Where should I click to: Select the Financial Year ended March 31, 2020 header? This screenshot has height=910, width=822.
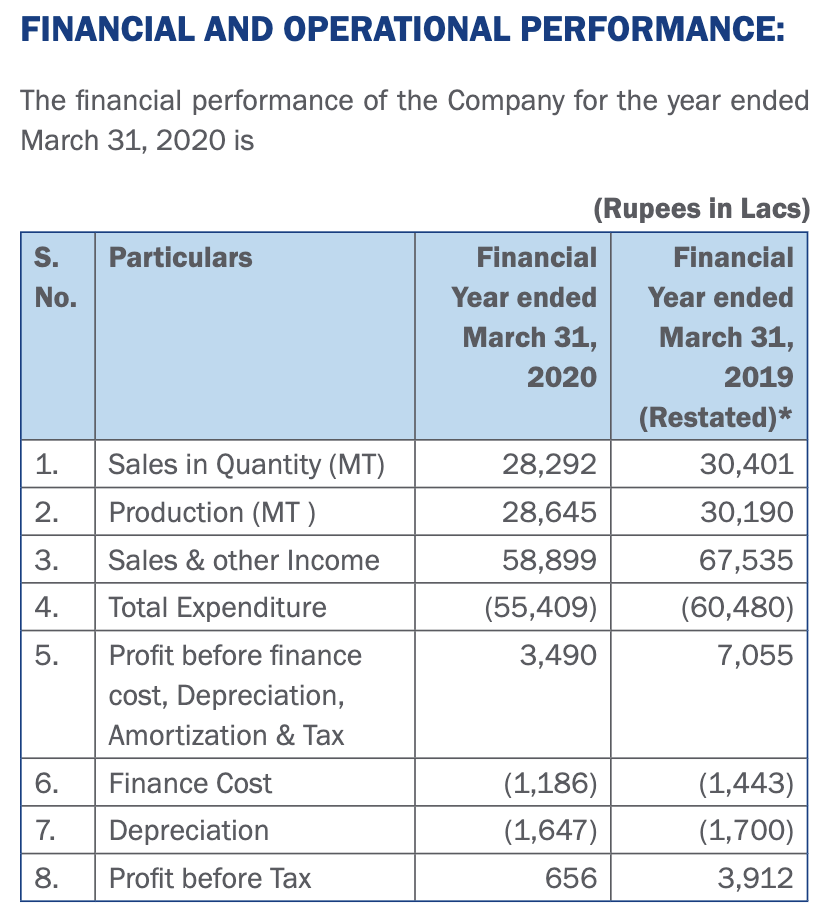click(524, 317)
